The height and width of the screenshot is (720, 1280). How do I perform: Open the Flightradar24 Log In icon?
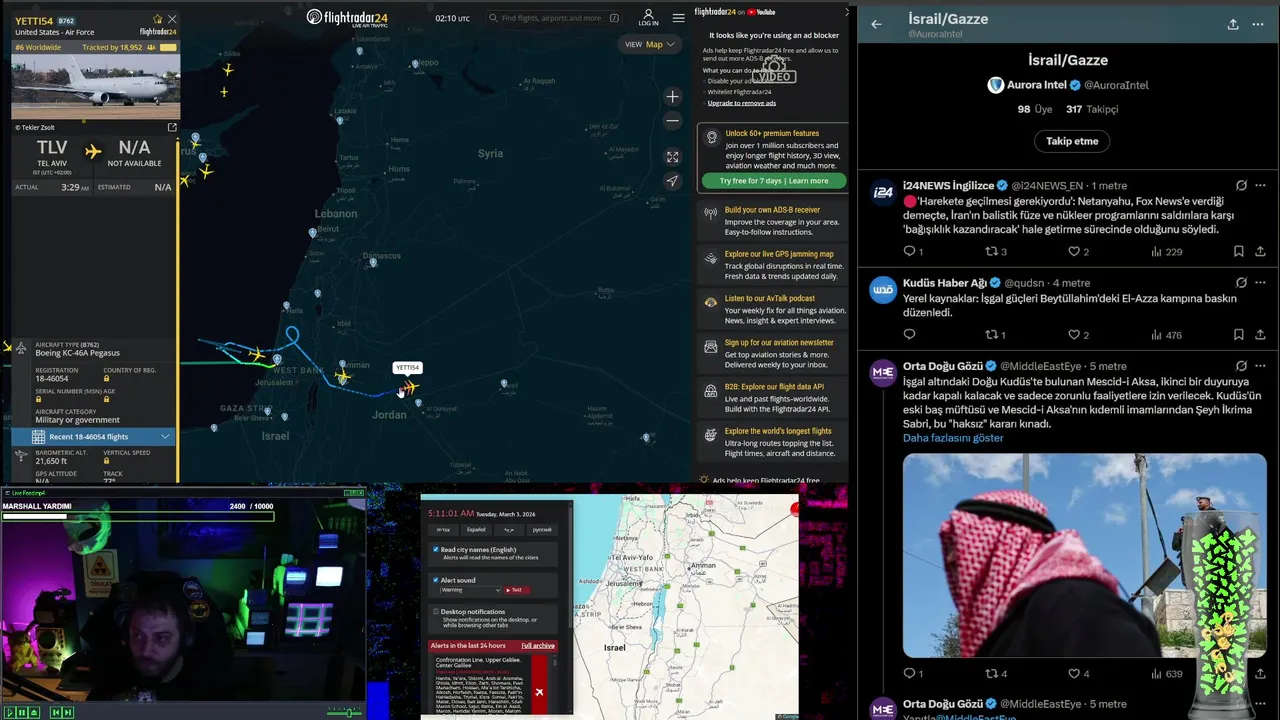coord(648,18)
